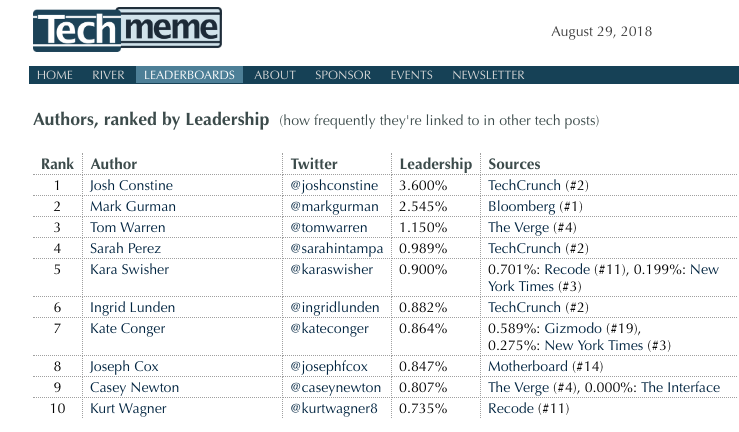The width and height of the screenshot is (739, 432).
Task: Open the EVENTS nav item
Action: click(411, 75)
